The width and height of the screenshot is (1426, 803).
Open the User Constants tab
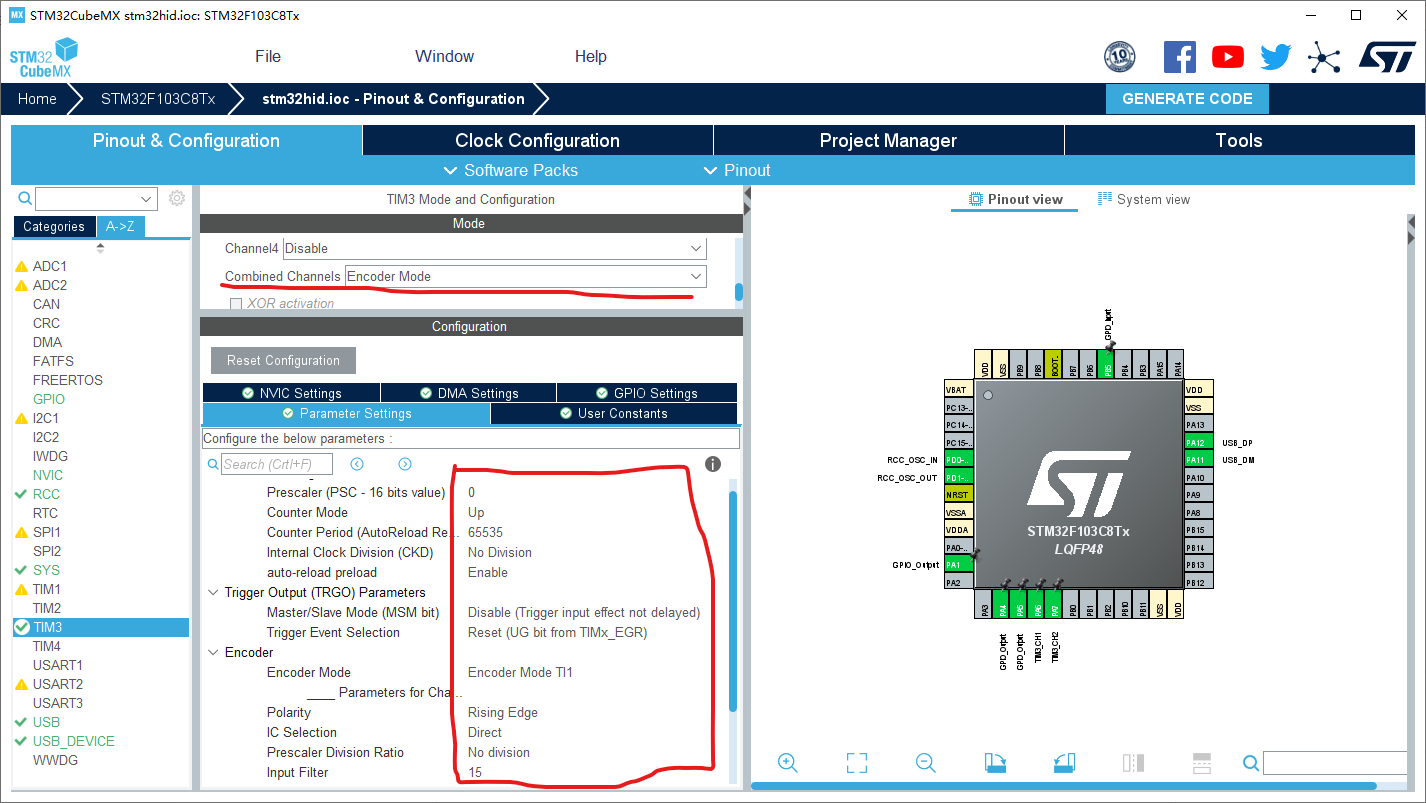coord(614,413)
